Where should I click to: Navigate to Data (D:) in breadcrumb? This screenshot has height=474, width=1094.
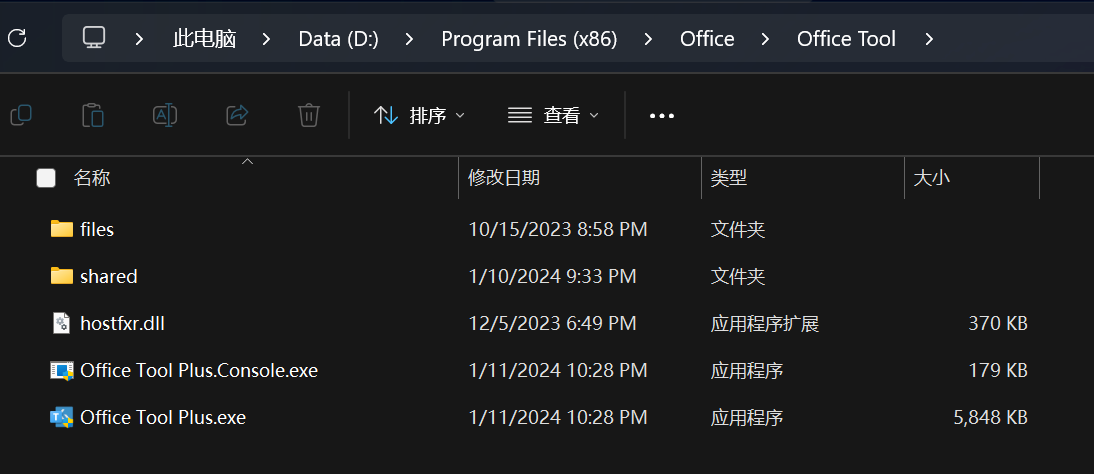(338, 39)
